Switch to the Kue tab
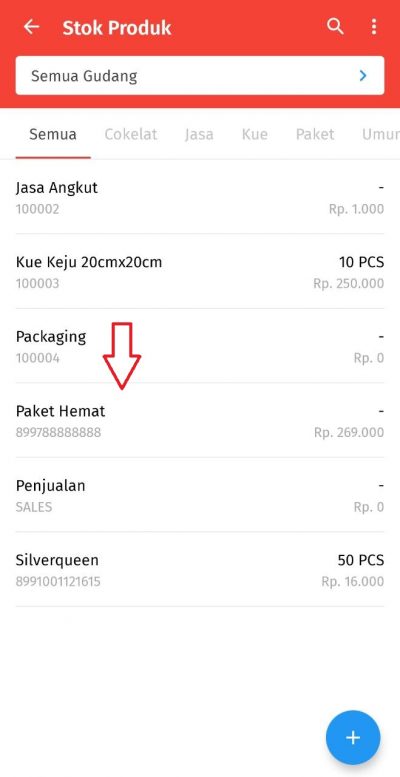Screen dimensions: 400x777 tap(255, 134)
